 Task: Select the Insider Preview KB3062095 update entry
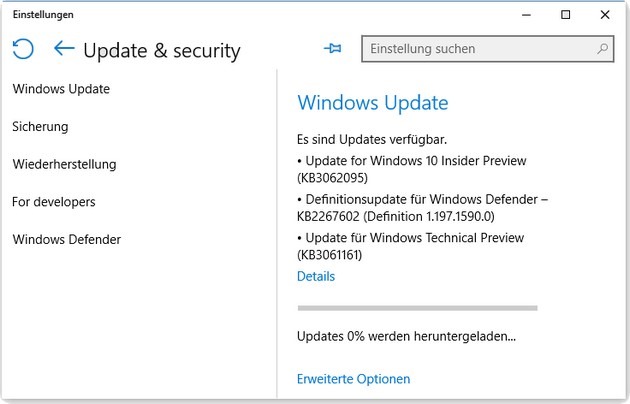click(x=412, y=169)
